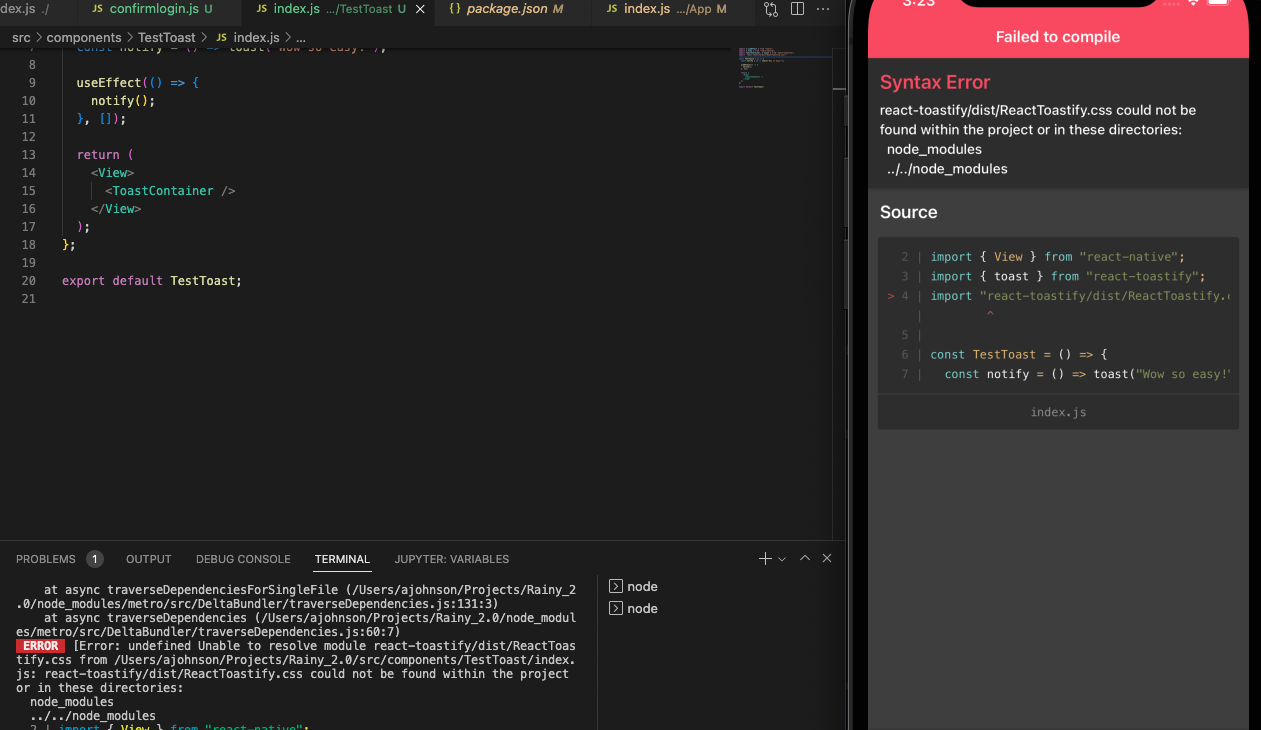
Task: Select the first node terminal in the list
Action: pos(643,586)
